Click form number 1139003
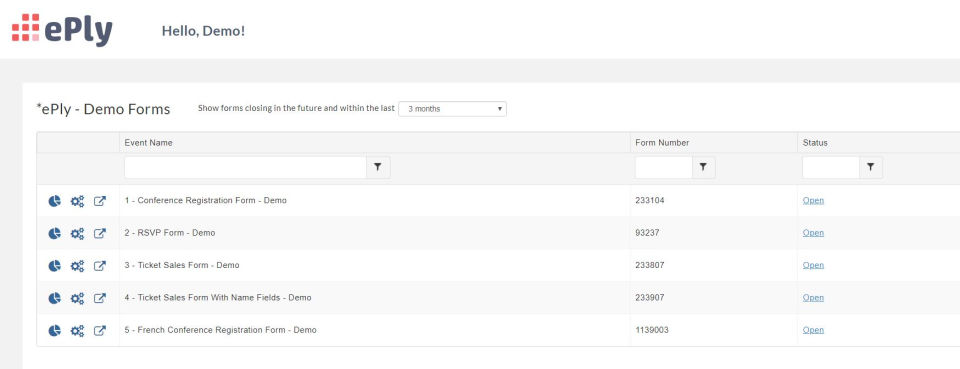This screenshot has height=369, width=960. (652, 330)
